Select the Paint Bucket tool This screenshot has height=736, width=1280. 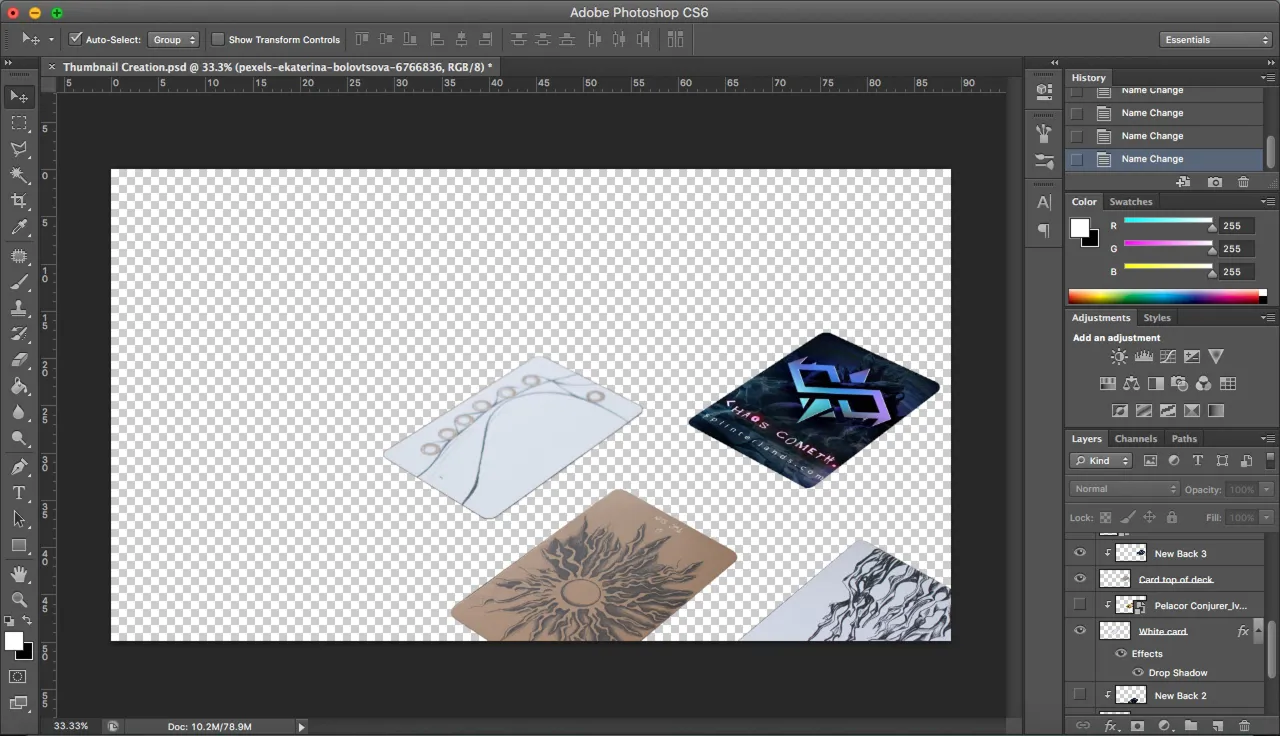(19, 386)
